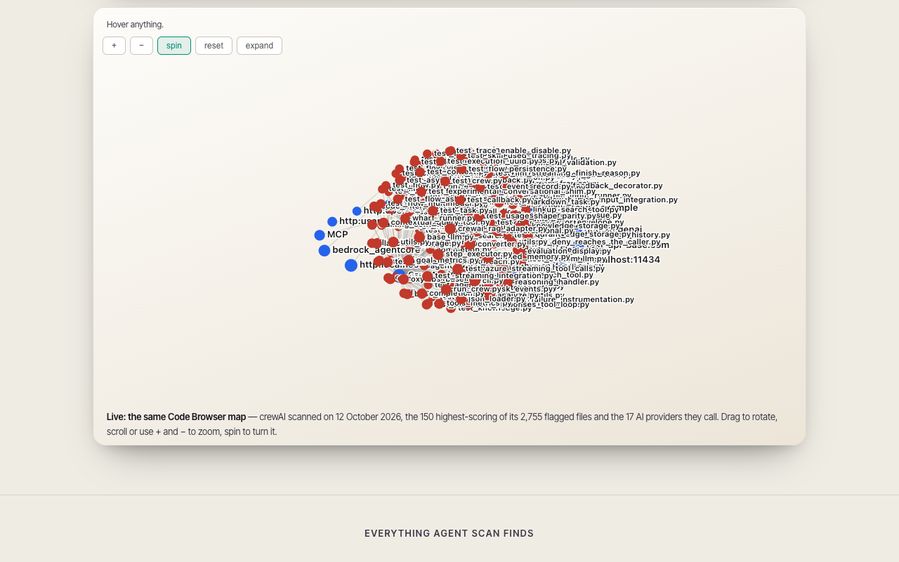
Task: Zoom out with the − button
Action: tap(142, 46)
